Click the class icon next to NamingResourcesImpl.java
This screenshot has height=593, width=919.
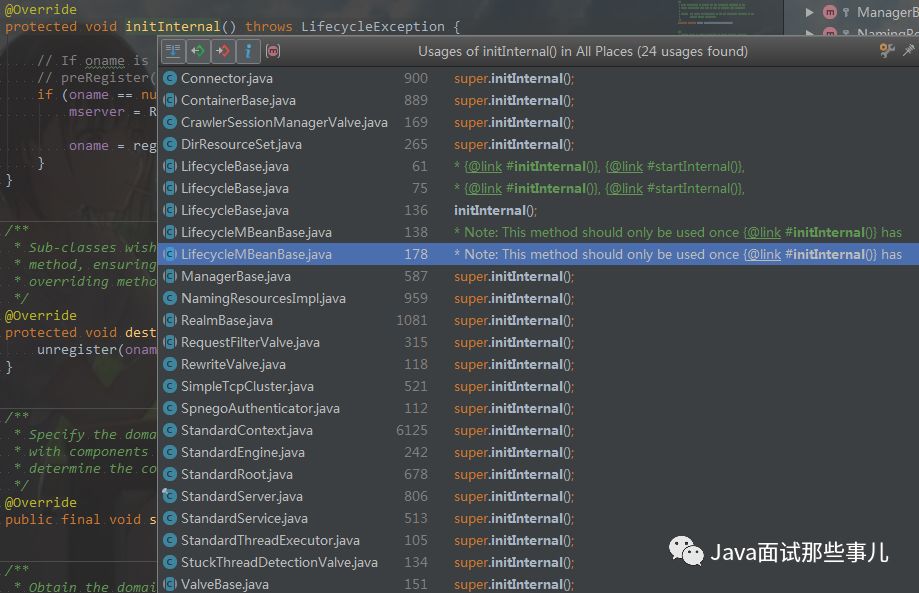(x=170, y=298)
